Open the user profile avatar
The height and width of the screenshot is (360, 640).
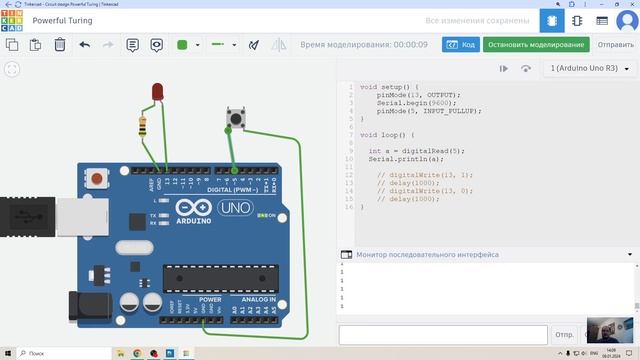click(627, 20)
